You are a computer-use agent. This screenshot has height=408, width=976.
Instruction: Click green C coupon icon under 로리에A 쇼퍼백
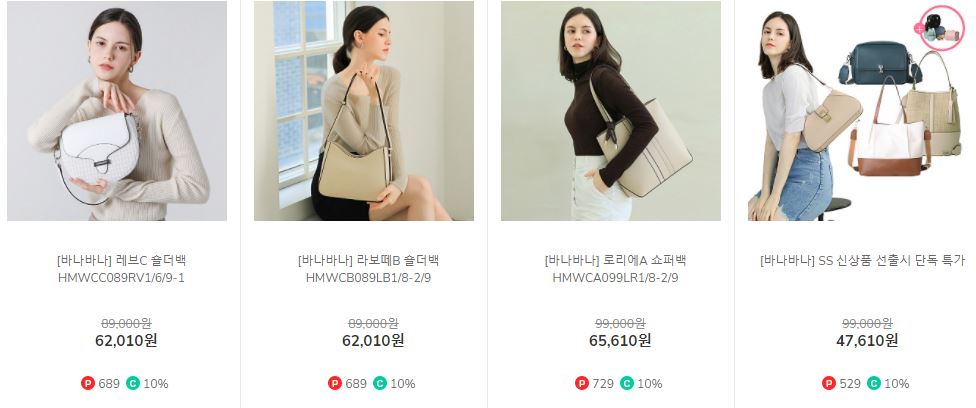tap(627, 383)
